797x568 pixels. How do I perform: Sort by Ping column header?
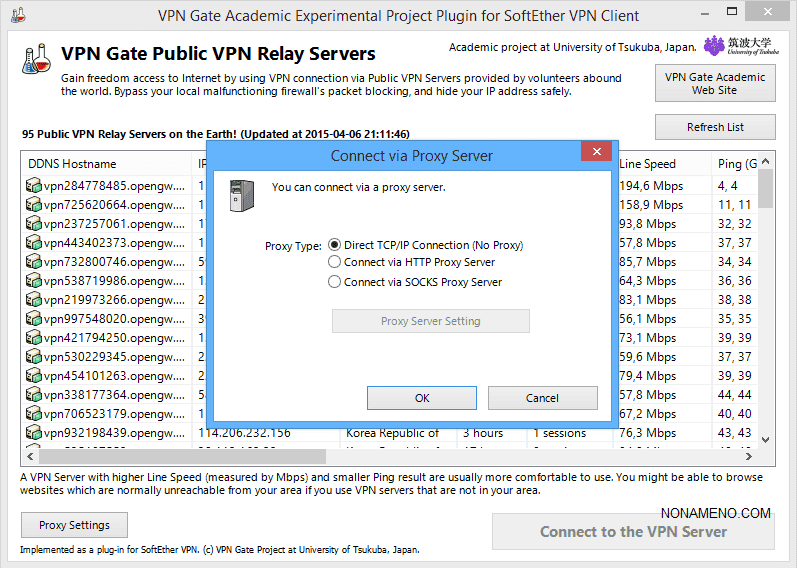tap(734, 164)
